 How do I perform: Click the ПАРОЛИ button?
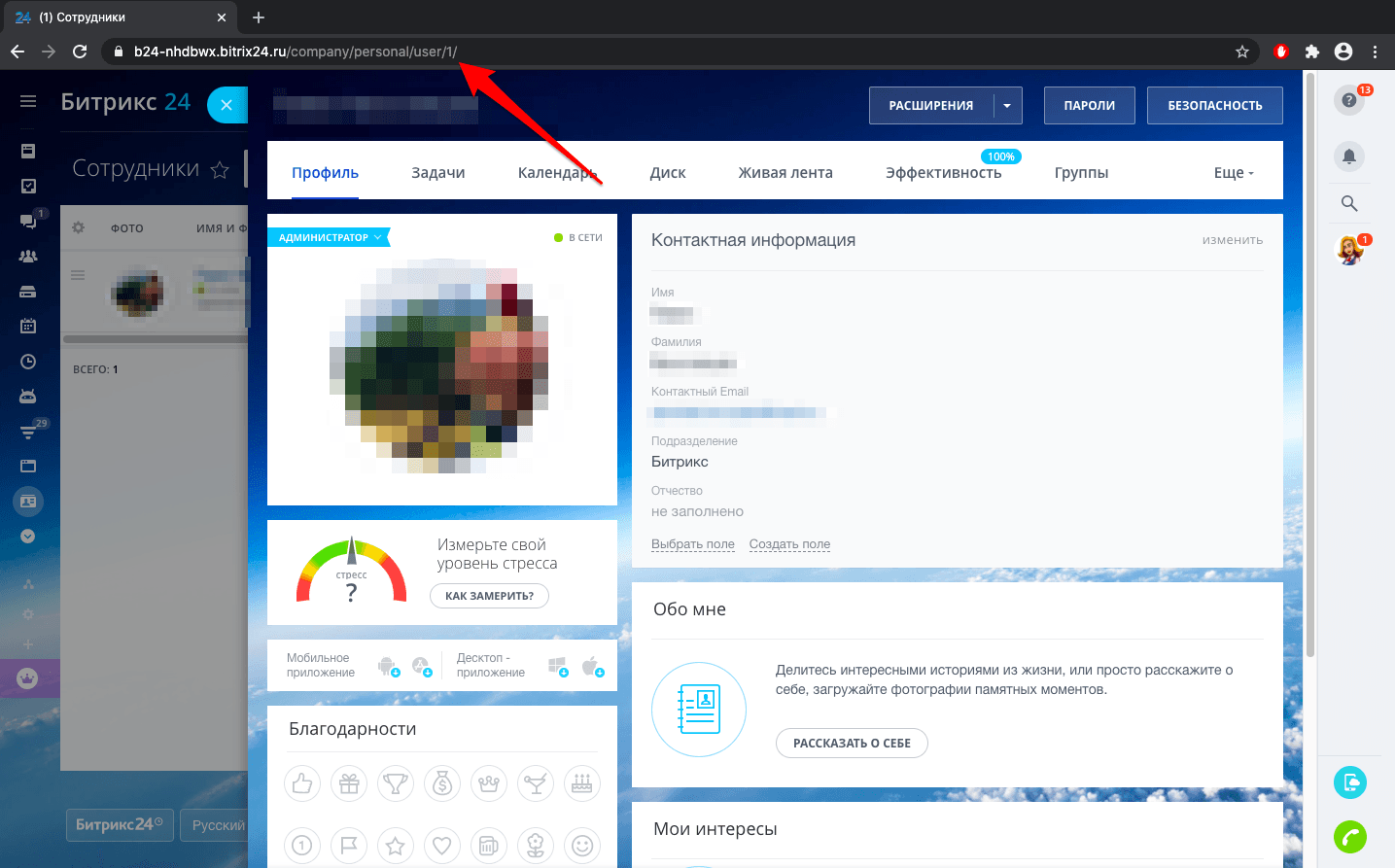1090,105
